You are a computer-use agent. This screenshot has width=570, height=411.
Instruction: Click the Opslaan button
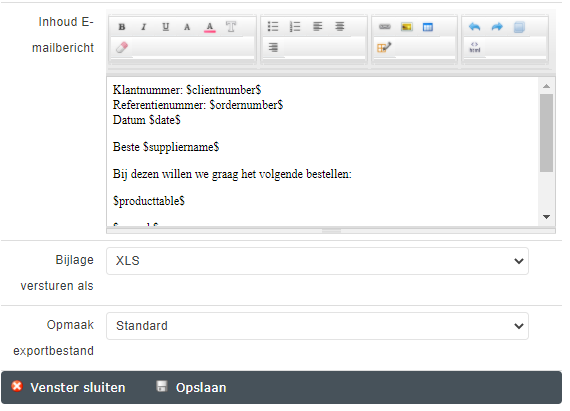[x=192, y=387]
